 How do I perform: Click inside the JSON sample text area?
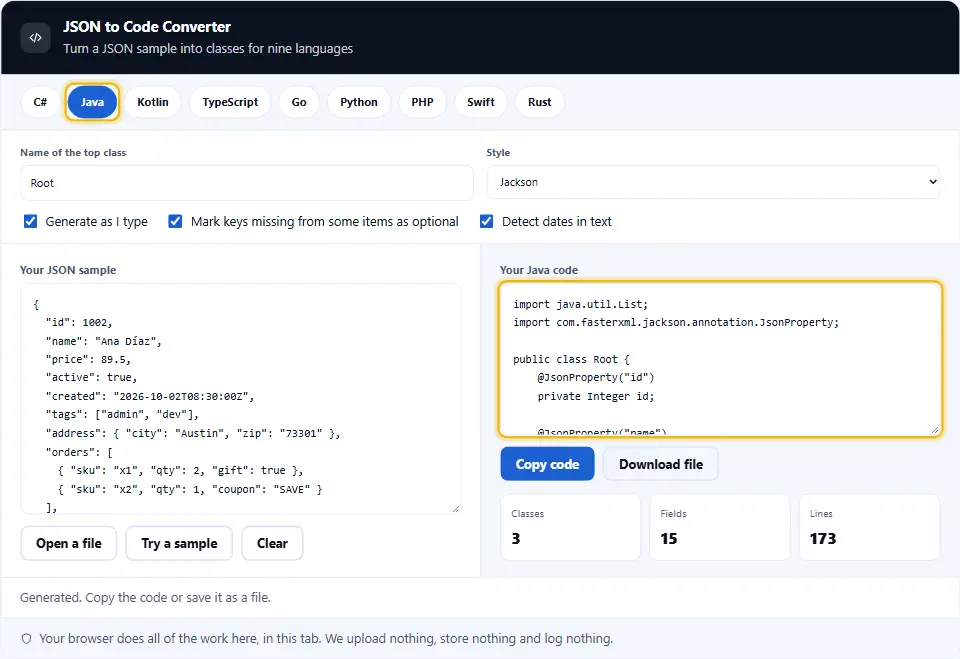[241, 399]
